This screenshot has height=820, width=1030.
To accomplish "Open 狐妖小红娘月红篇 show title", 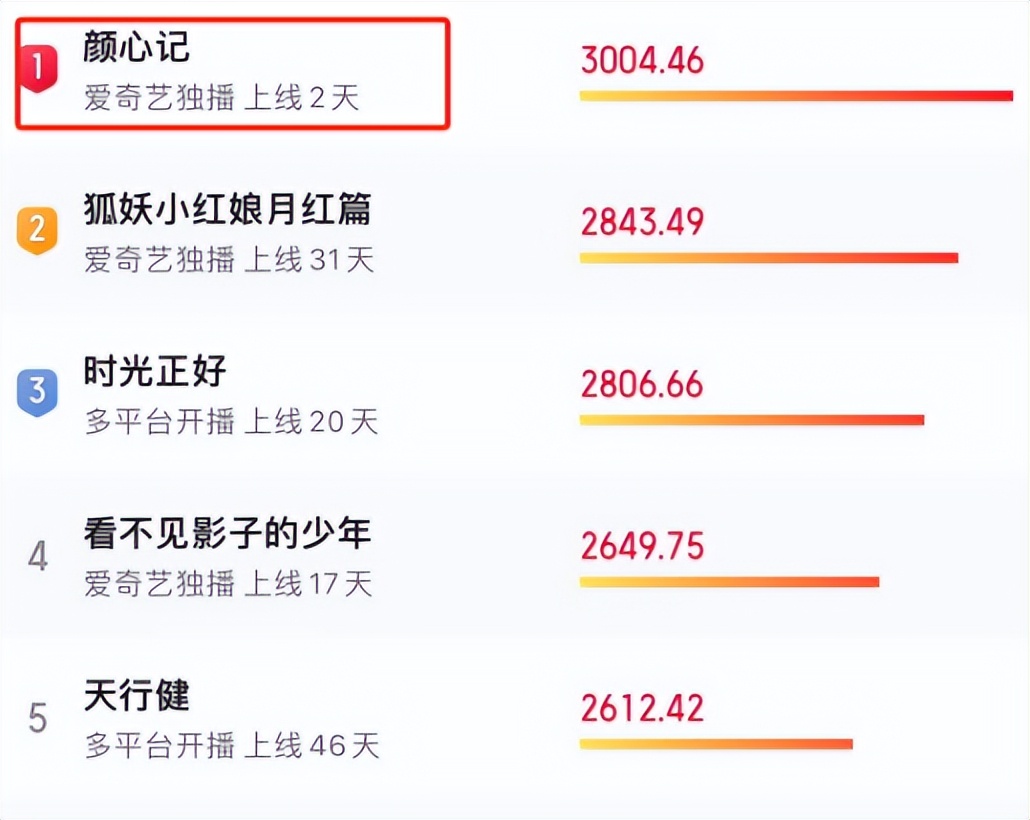I will 227,209.
